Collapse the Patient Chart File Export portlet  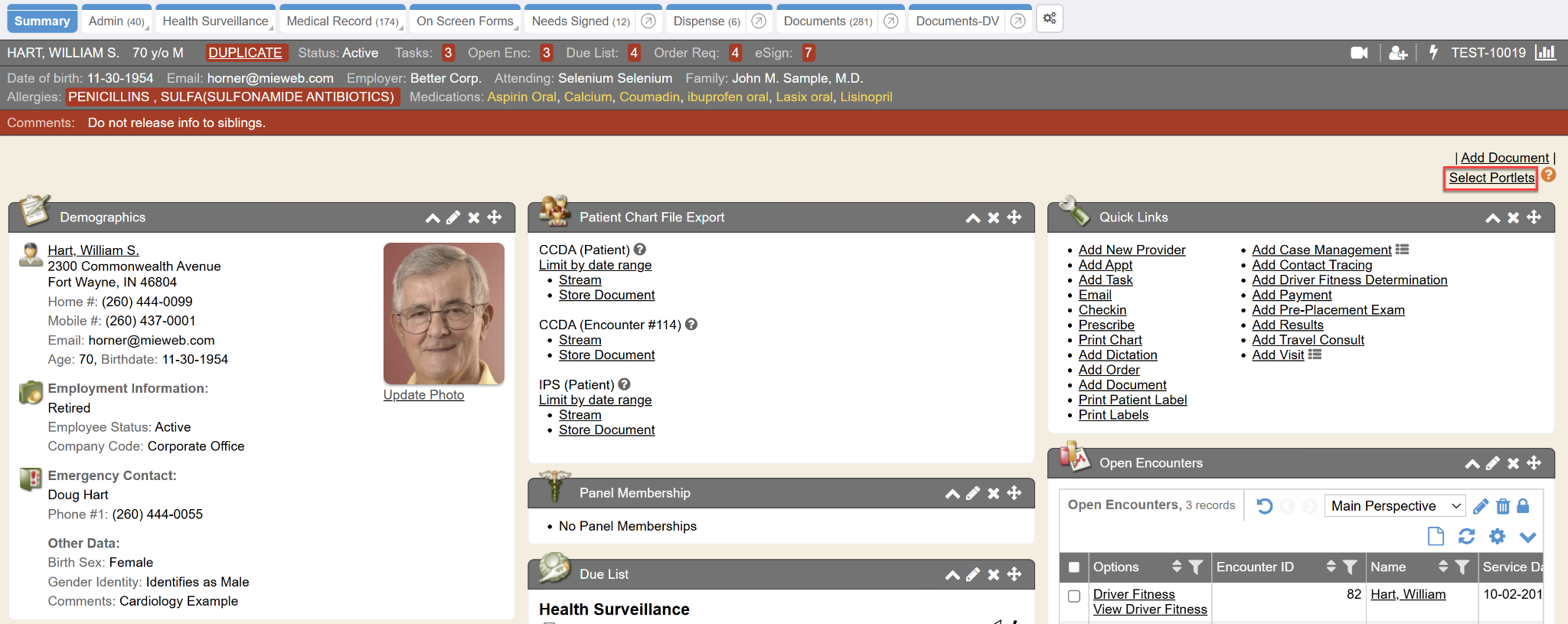tap(972, 217)
